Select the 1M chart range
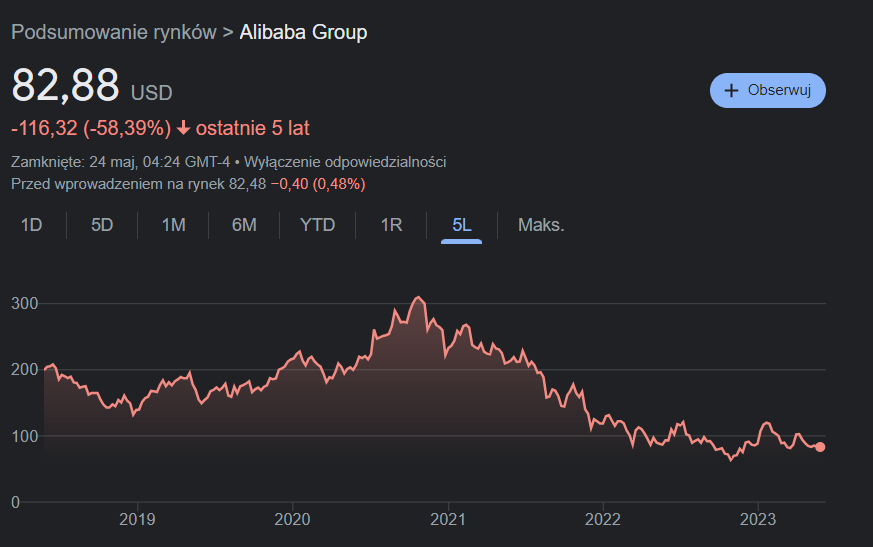The height and width of the screenshot is (547, 873). pos(173,225)
